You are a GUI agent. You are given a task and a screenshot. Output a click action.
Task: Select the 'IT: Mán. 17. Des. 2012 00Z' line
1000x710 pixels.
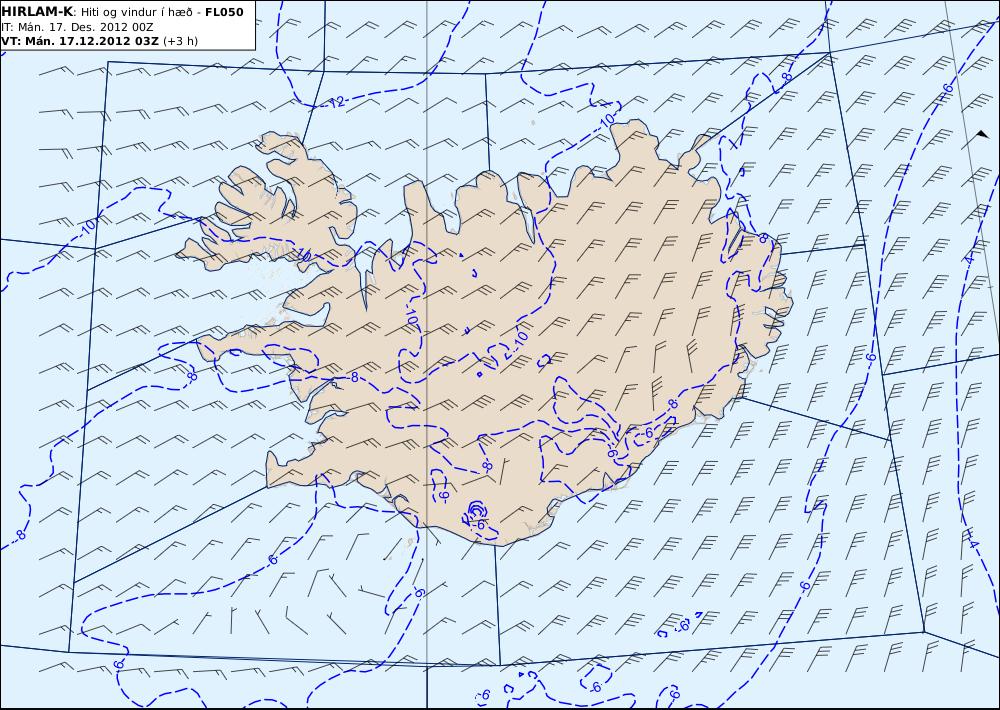pyautogui.click(x=77, y=27)
